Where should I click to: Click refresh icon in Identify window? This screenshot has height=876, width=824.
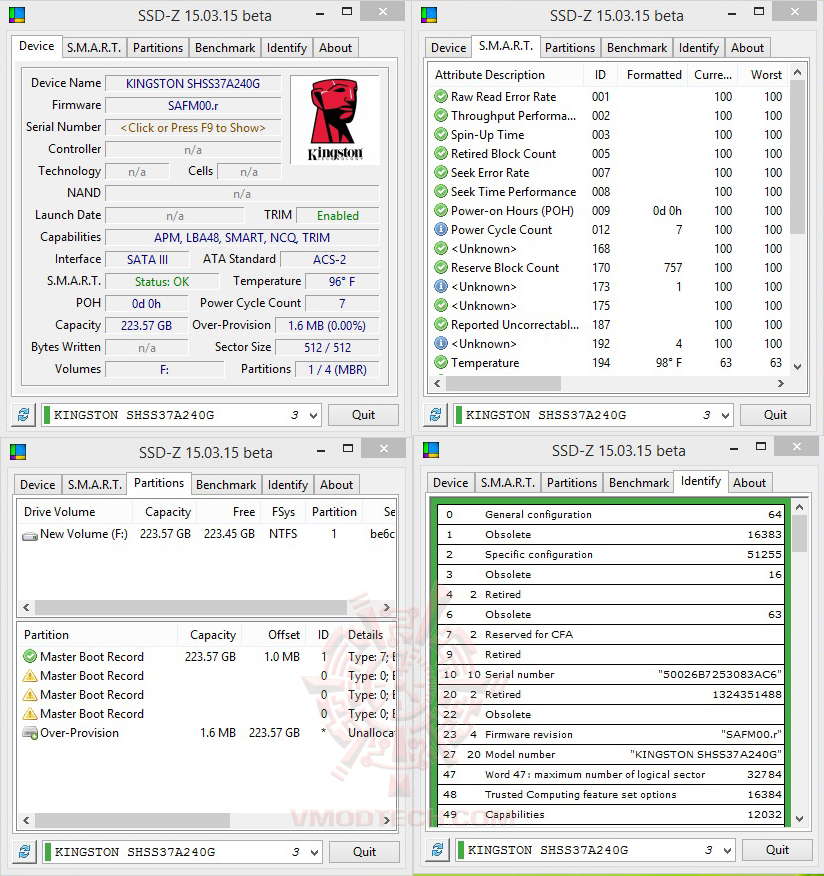pyautogui.click(x=437, y=850)
